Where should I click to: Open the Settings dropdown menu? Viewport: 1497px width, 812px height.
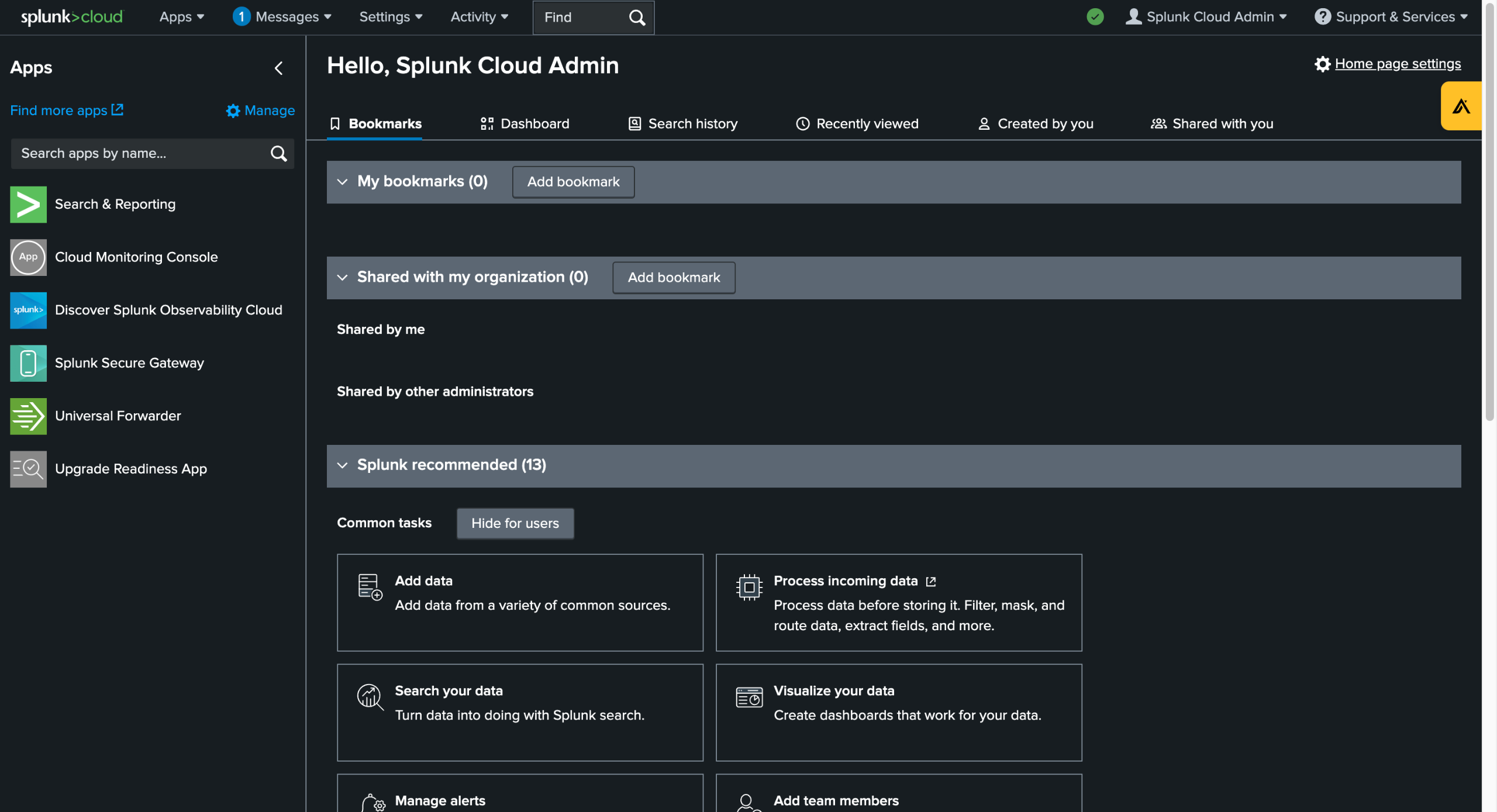[x=390, y=17]
